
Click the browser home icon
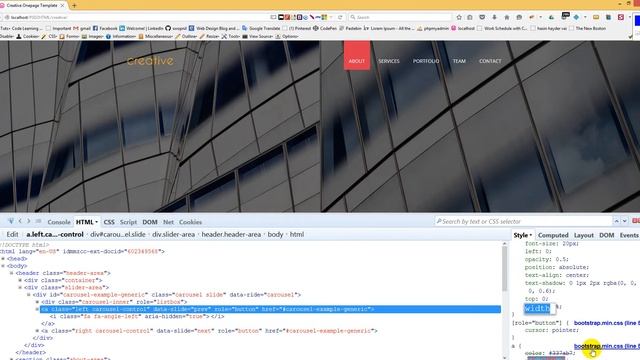pos(507,17)
